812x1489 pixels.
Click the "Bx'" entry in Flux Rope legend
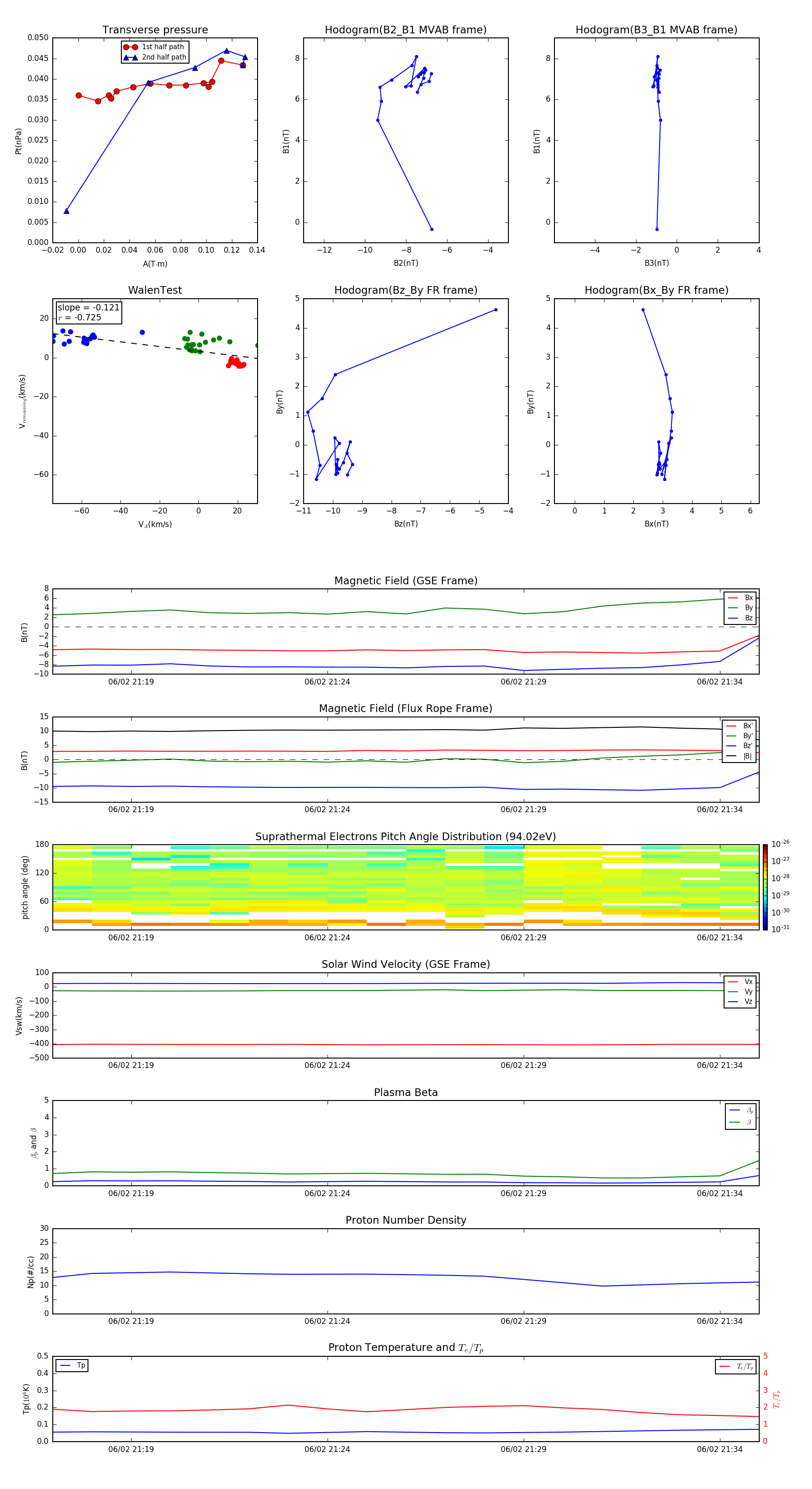tap(740, 726)
